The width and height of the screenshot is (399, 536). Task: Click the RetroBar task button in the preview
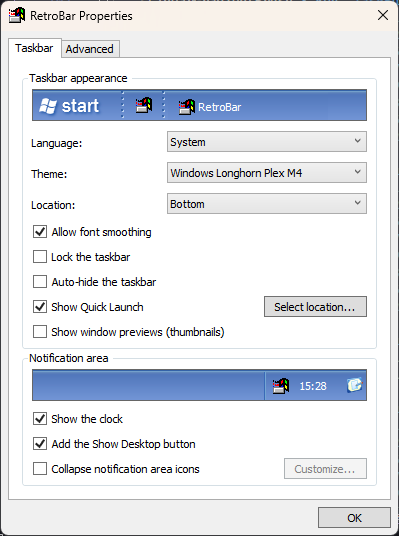click(x=210, y=107)
